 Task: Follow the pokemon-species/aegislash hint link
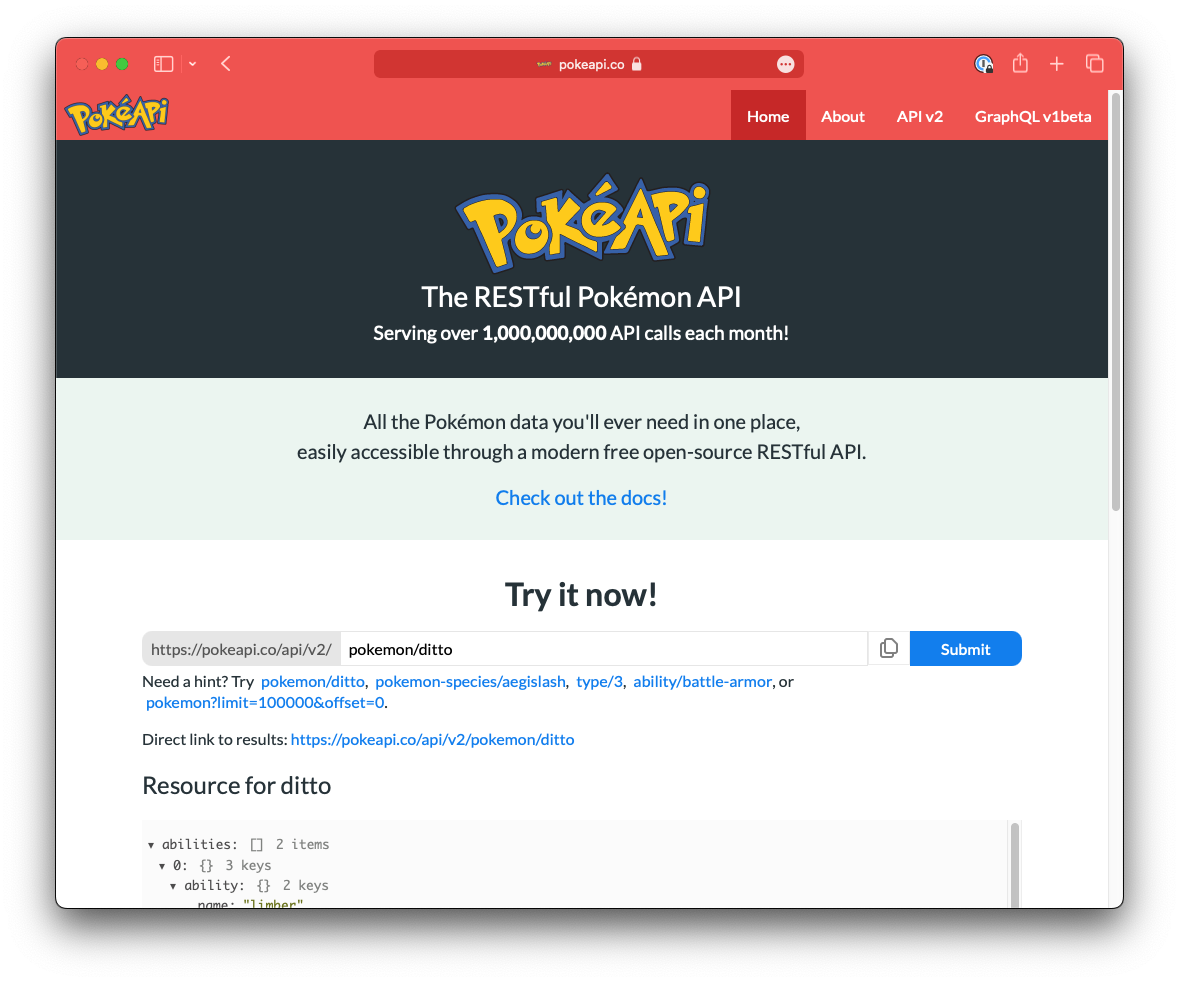click(470, 681)
